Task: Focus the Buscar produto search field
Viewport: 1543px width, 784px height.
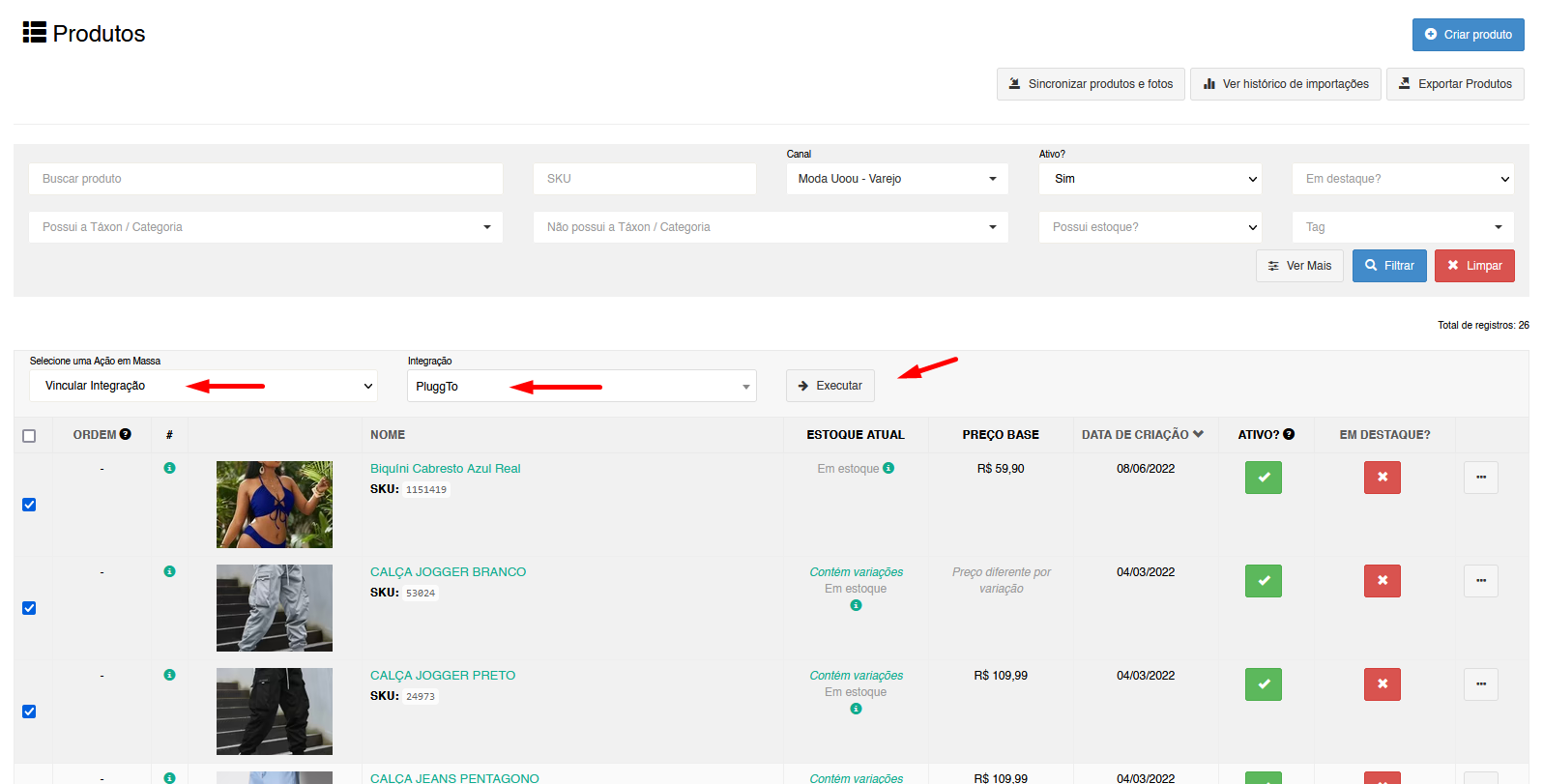Action: pos(266,179)
